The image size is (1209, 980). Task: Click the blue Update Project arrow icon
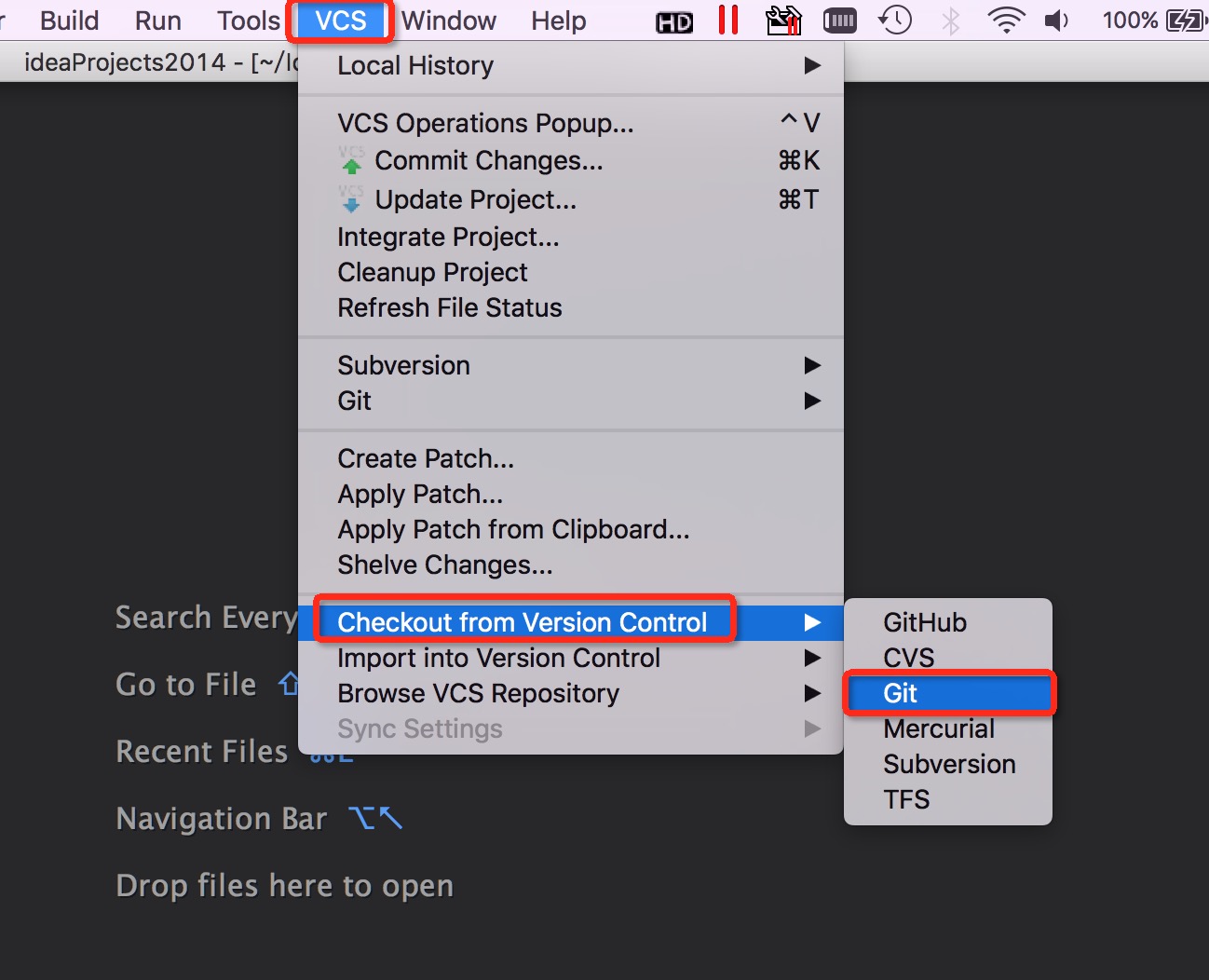351,198
